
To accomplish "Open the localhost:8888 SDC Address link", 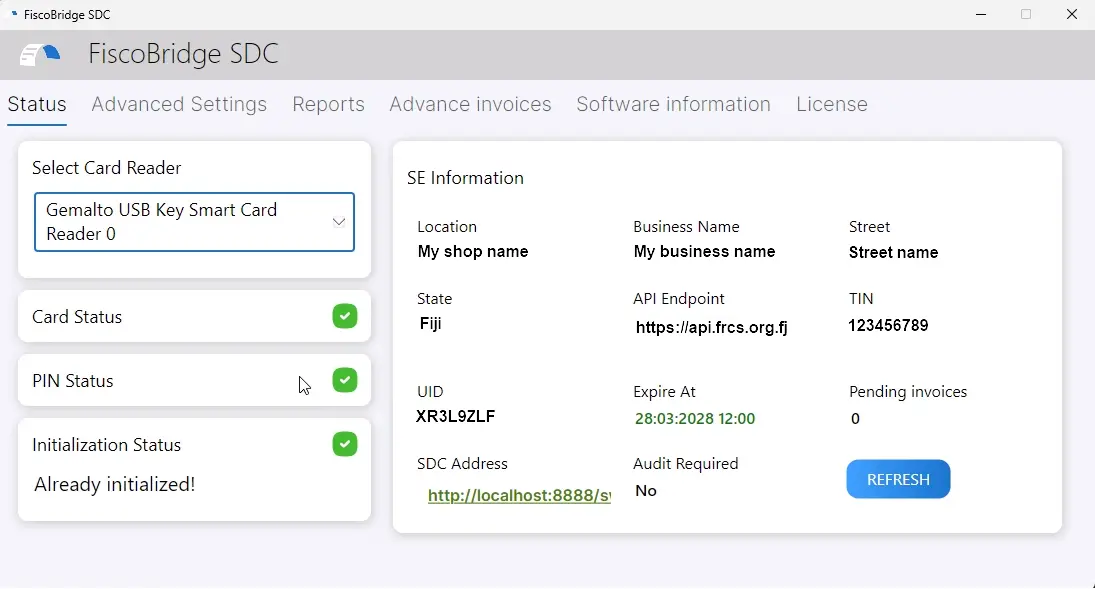I will (x=519, y=495).
